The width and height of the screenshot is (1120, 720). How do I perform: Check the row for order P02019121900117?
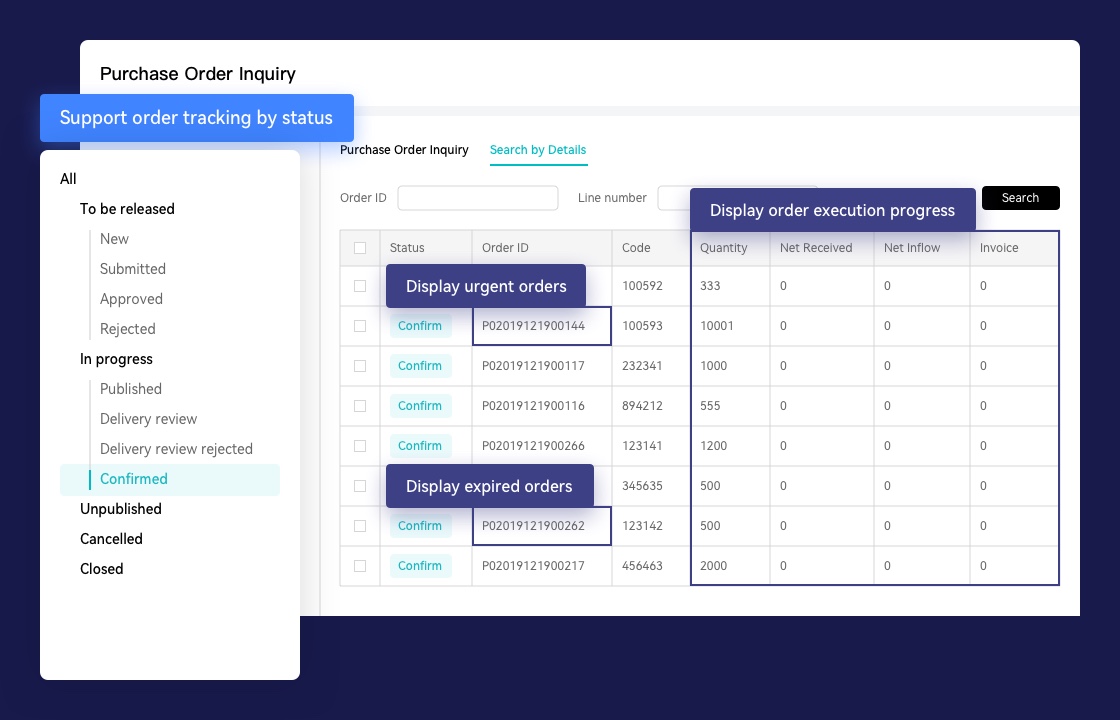click(x=360, y=366)
